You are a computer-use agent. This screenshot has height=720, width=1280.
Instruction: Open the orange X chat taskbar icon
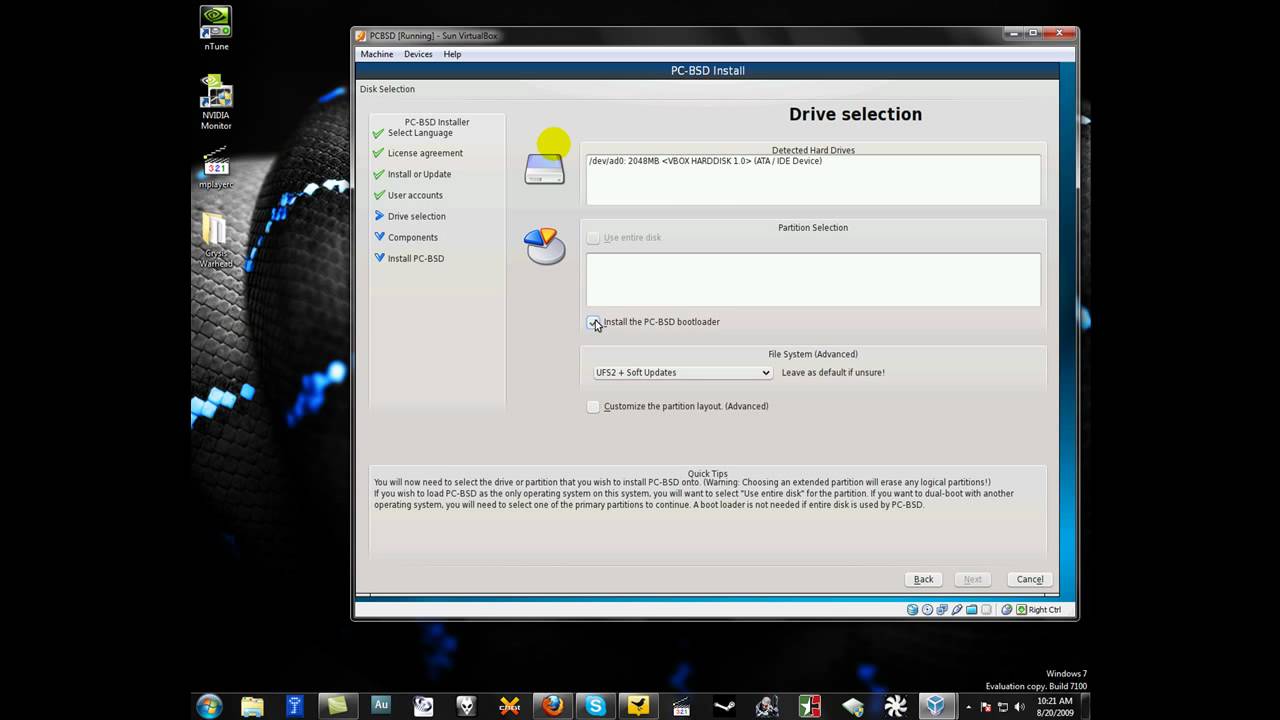510,706
